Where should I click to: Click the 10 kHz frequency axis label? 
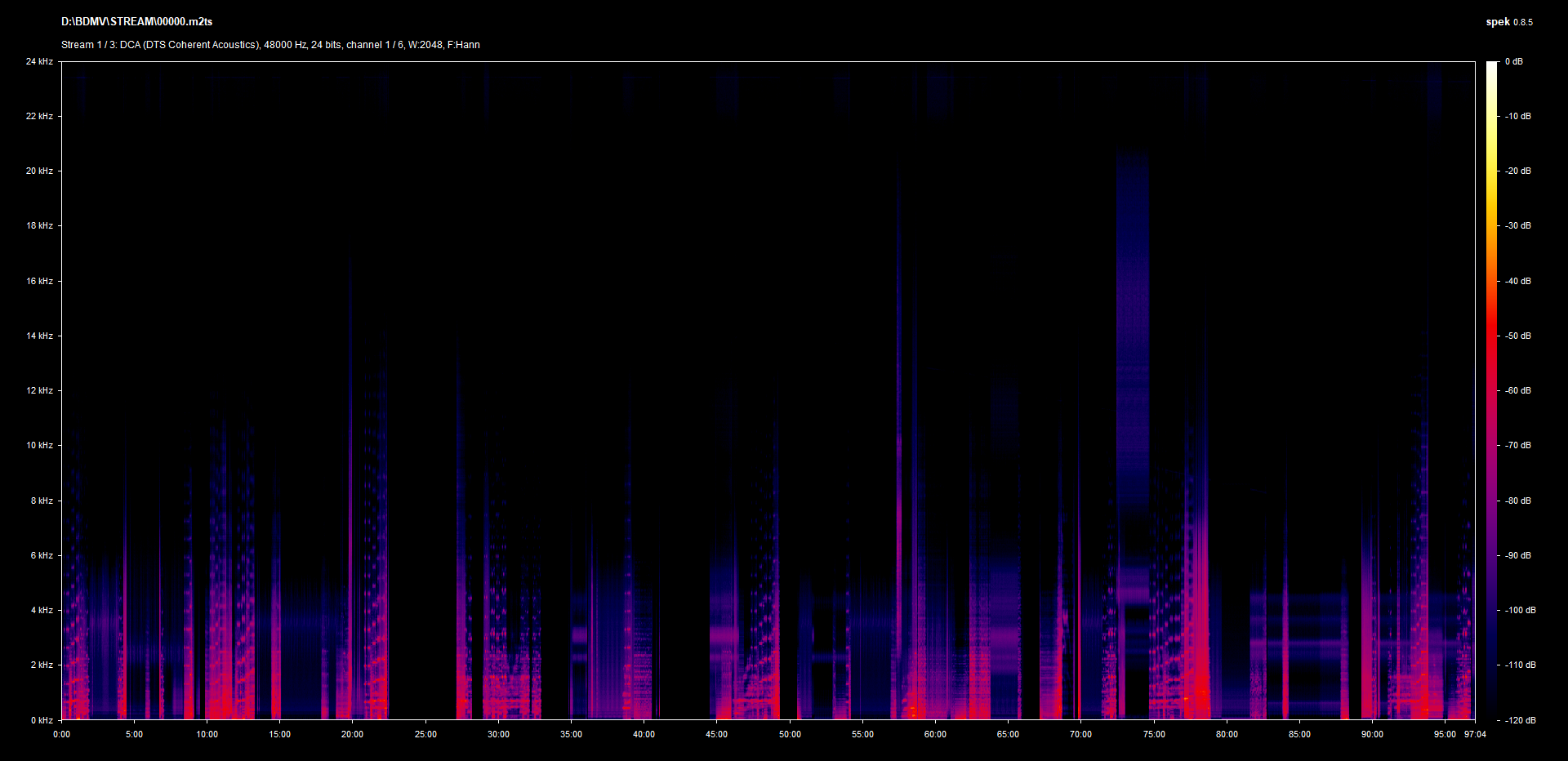[x=39, y=445]
